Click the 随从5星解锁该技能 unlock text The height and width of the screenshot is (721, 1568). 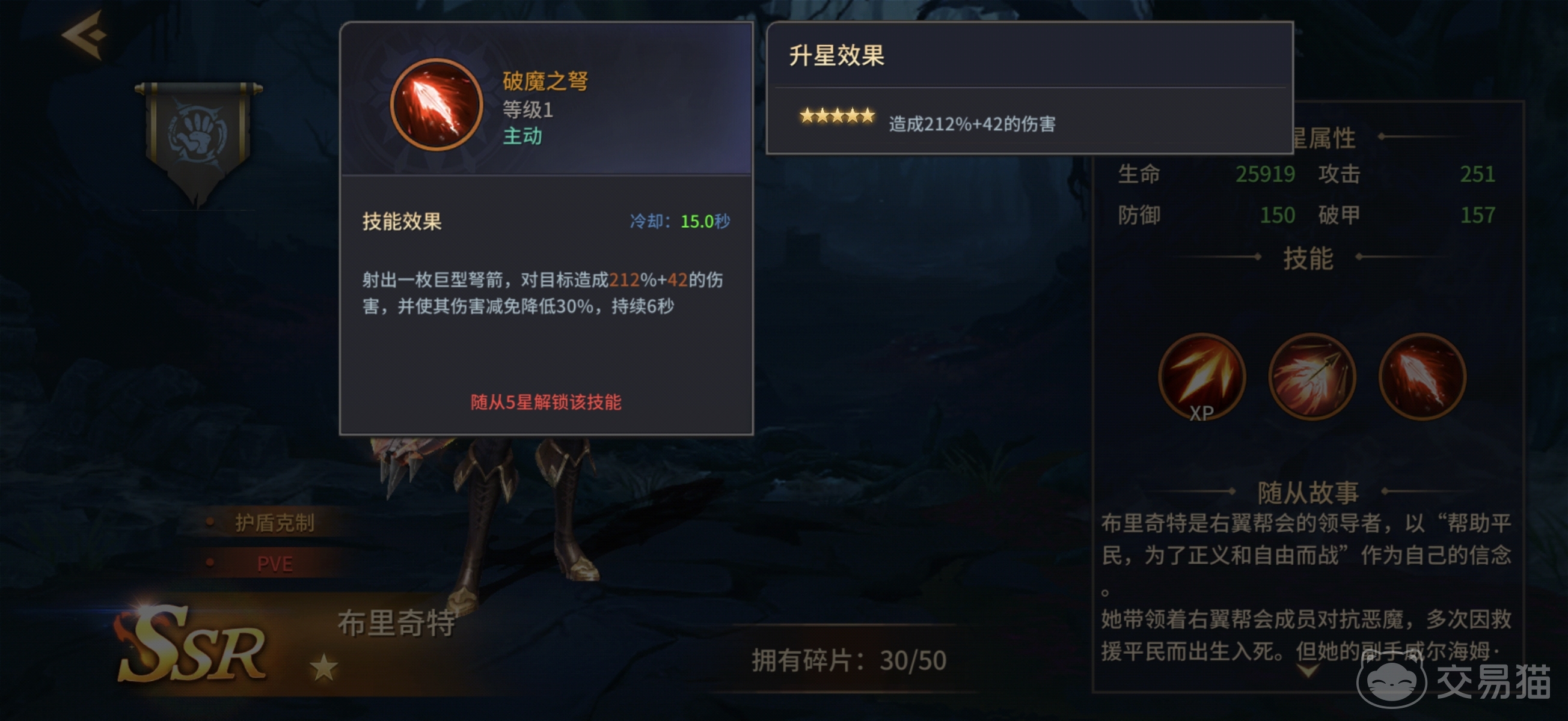[545, 401]
